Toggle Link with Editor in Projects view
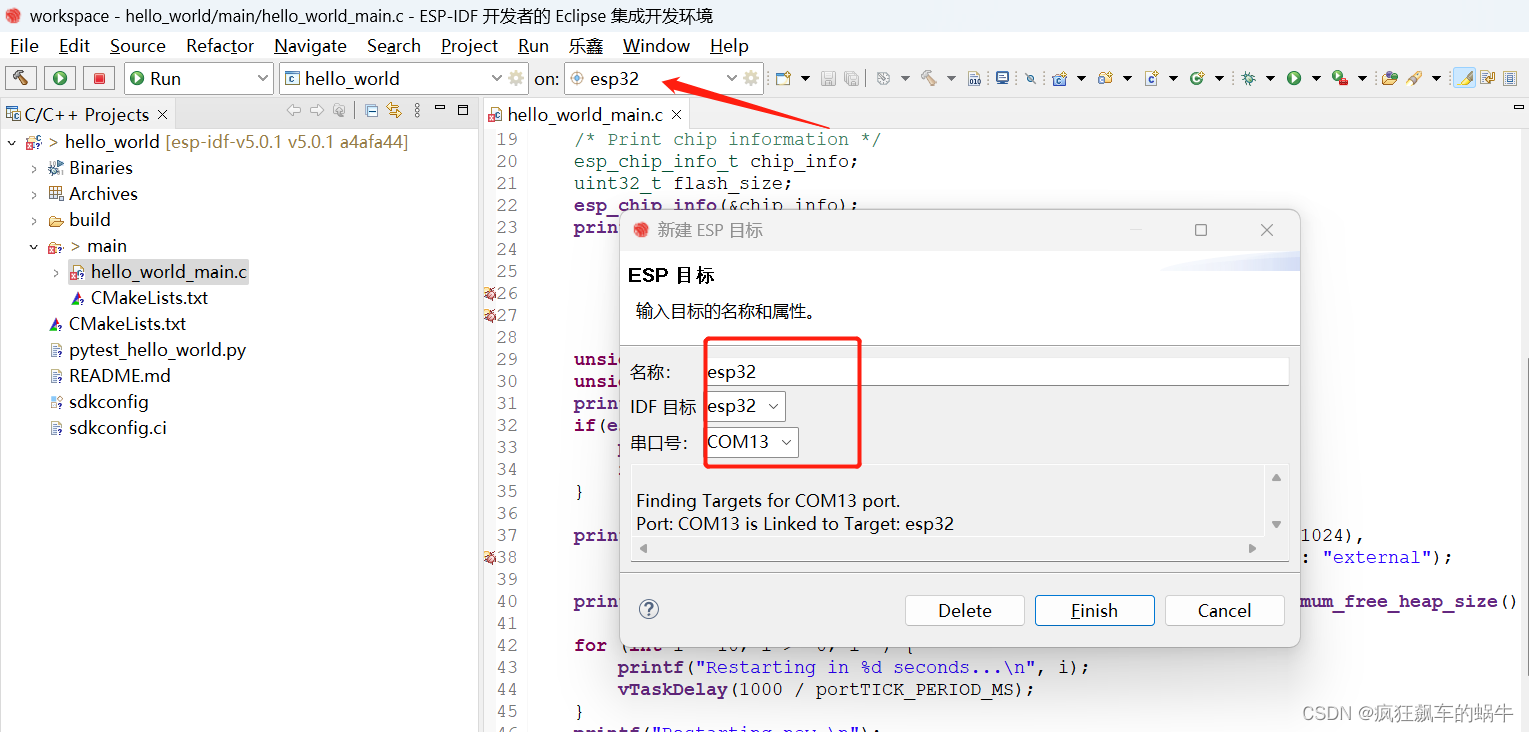 click(x=394, y=111)
